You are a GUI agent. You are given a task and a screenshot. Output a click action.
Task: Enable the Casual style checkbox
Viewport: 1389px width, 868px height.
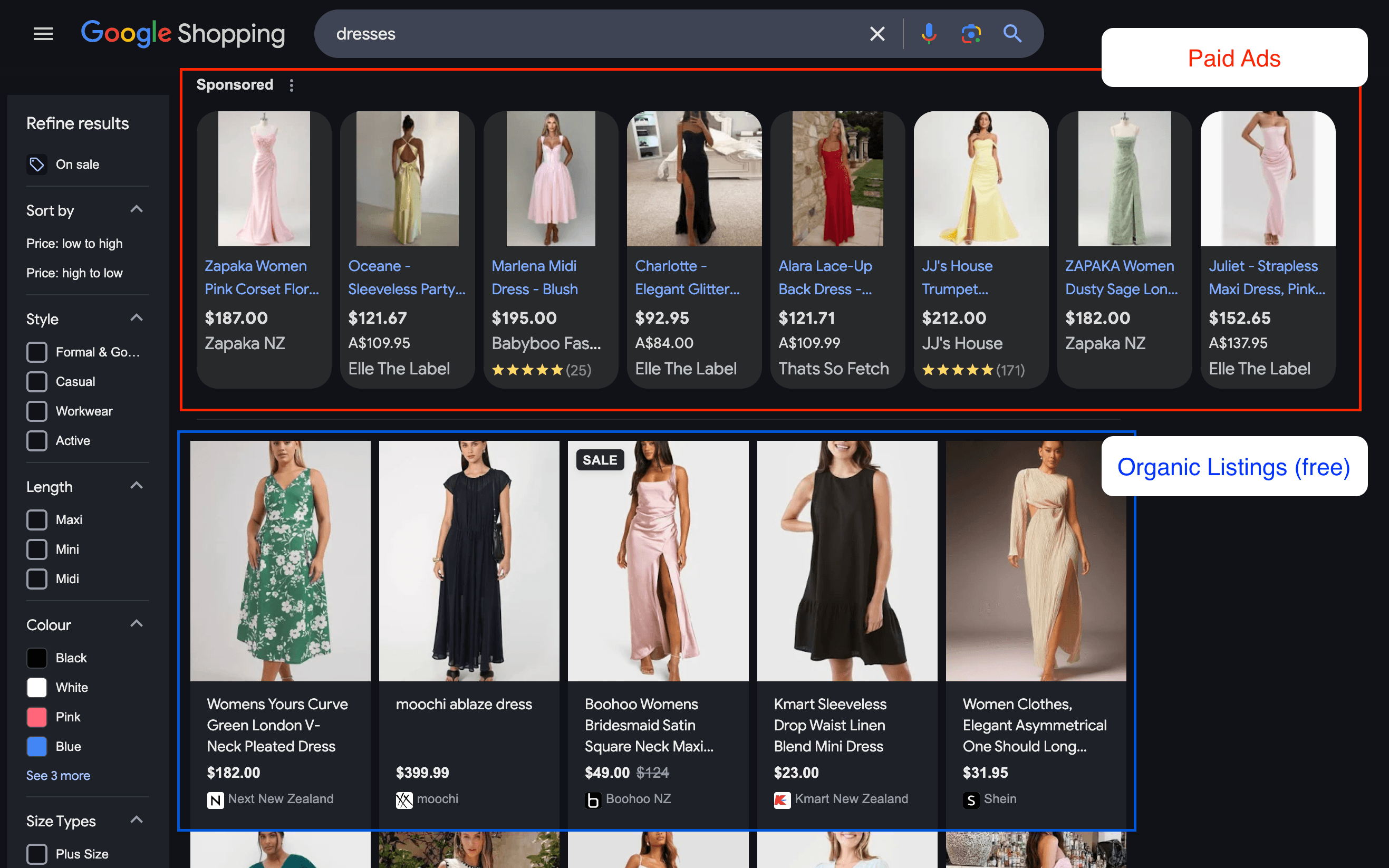[37, 381]
